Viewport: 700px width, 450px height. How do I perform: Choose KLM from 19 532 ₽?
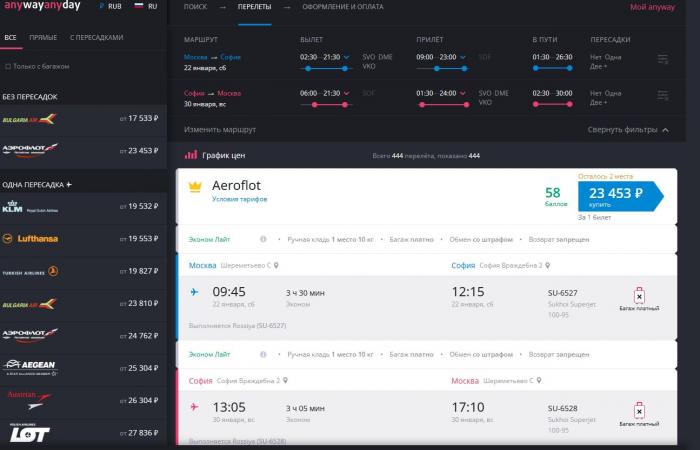tap(83, 207)
